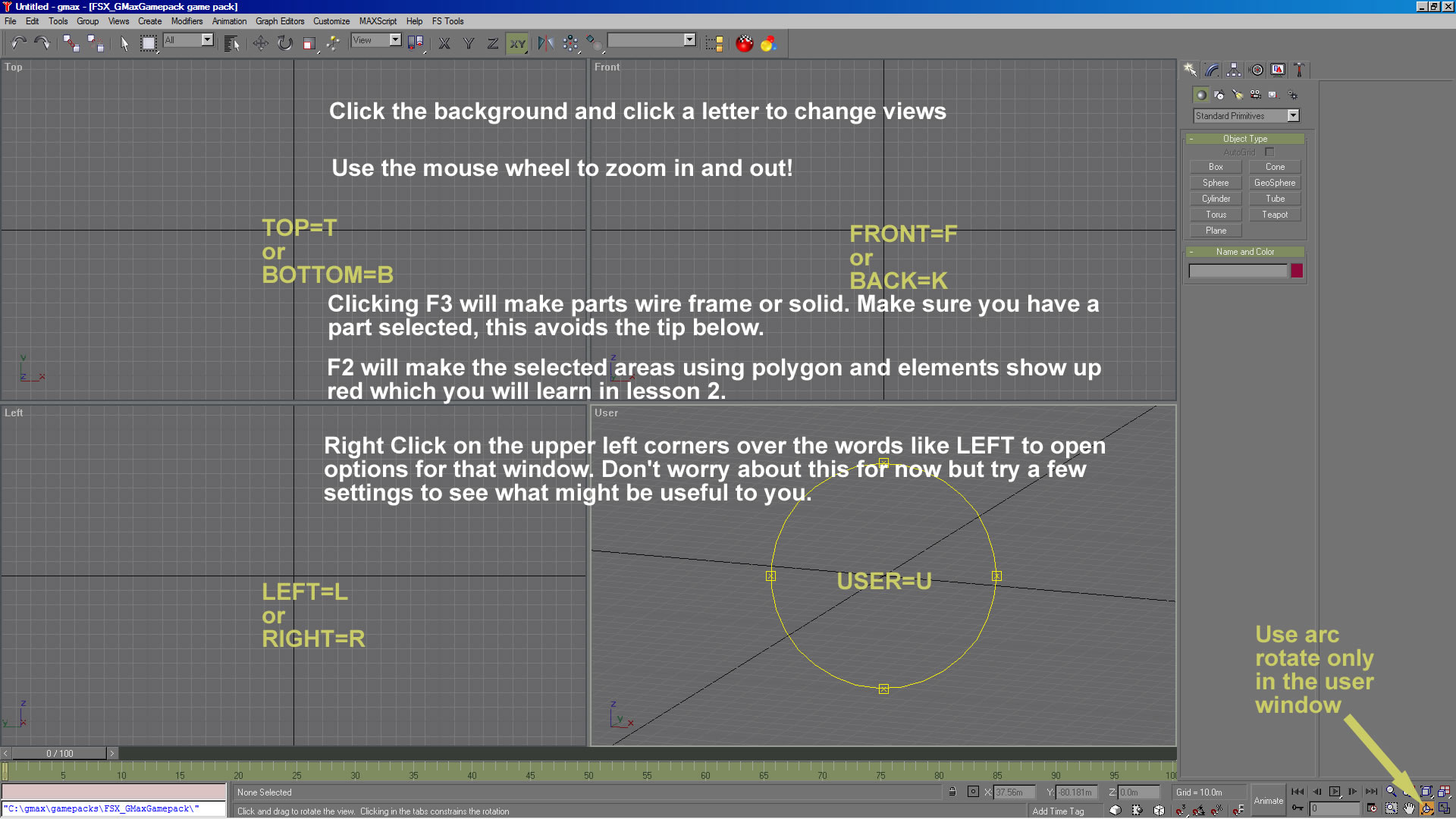1456x819 pixels.
Task: Select the Move tool in toolbar
Action: 260,43
